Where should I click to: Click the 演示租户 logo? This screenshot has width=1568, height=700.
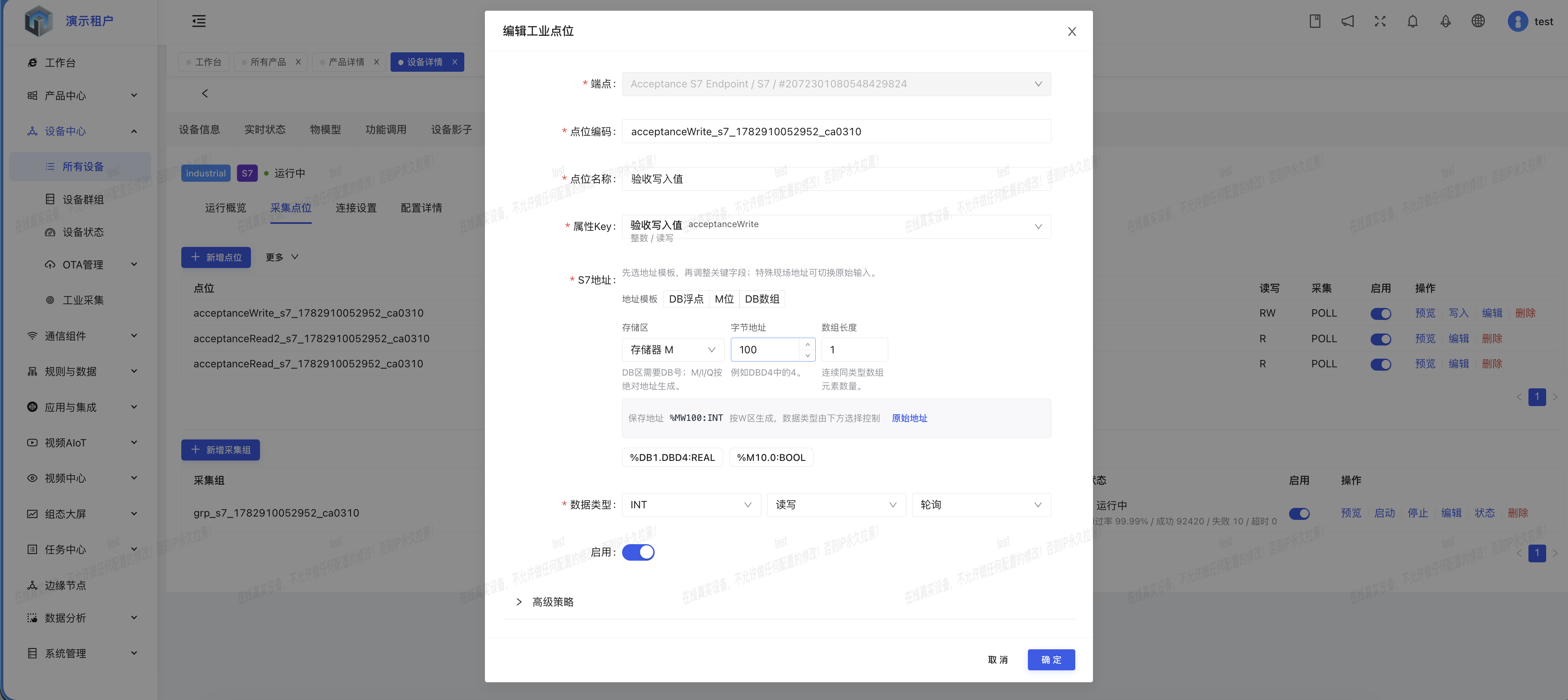(38, 21)
